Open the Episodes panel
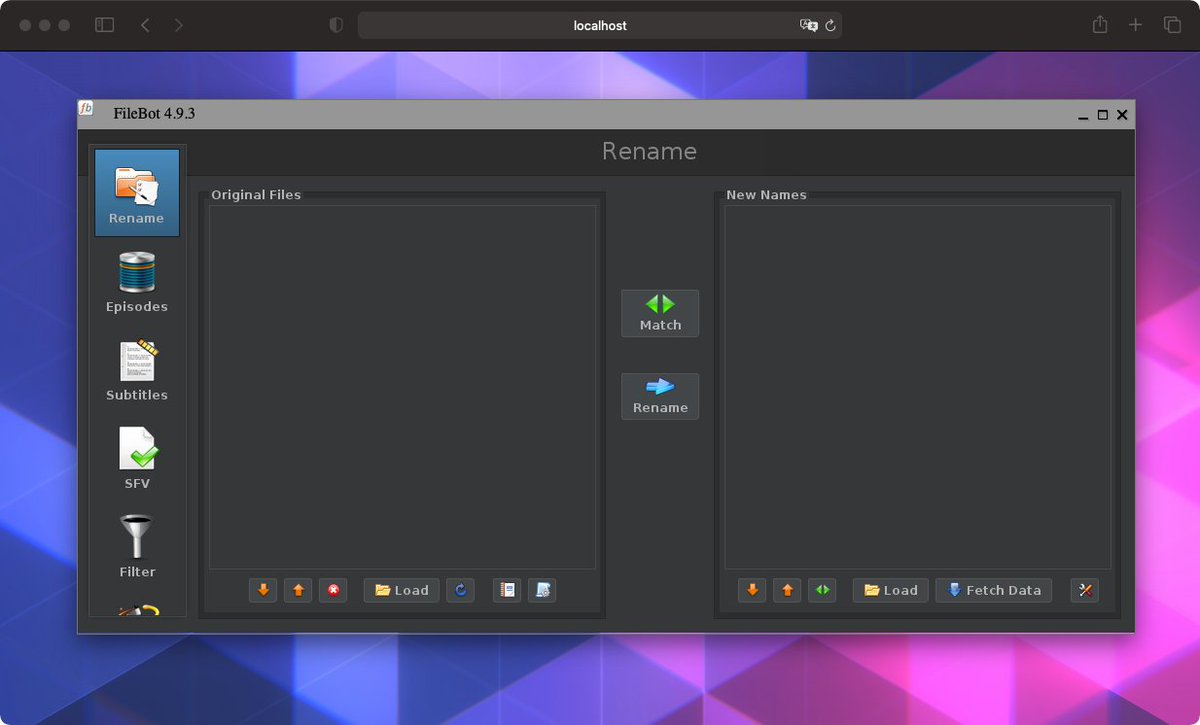Screen dimensions: 1200x725 coord(137,282)
